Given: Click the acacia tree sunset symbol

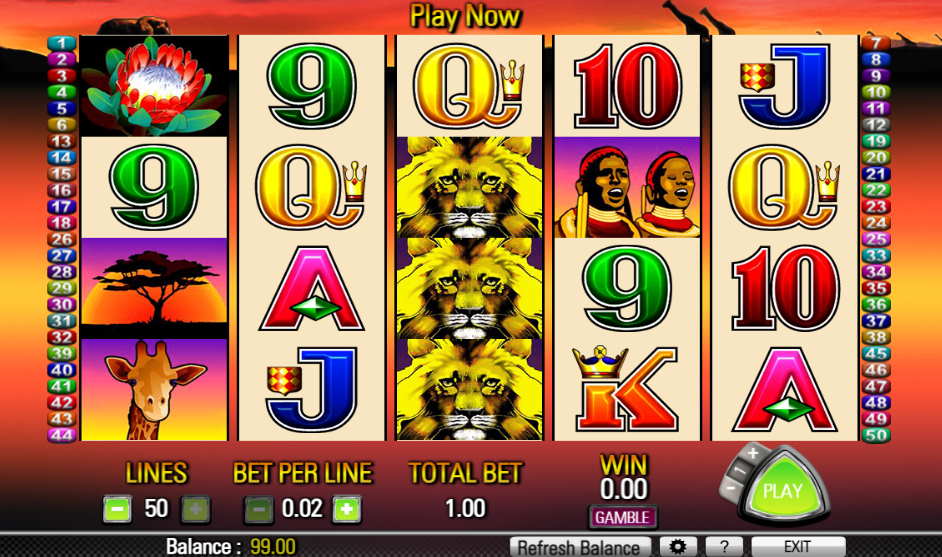Looking at the screenshot, I should click(x=154, y=287).
